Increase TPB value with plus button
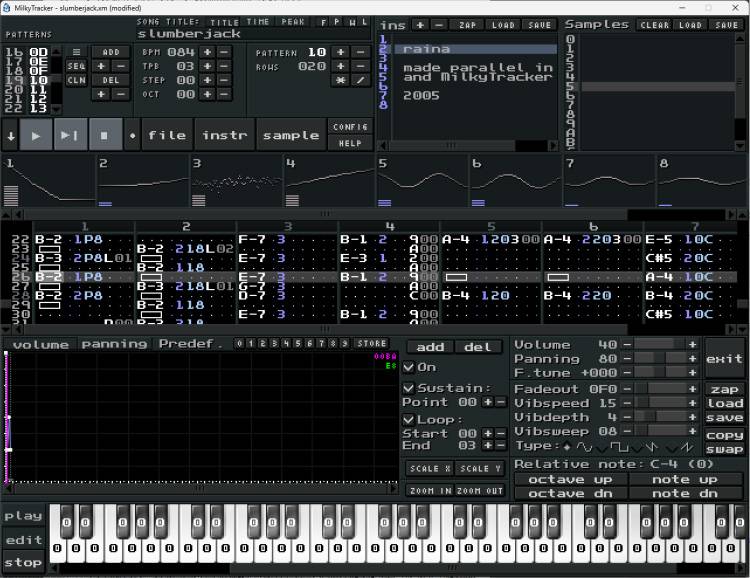 pos(208,66)
